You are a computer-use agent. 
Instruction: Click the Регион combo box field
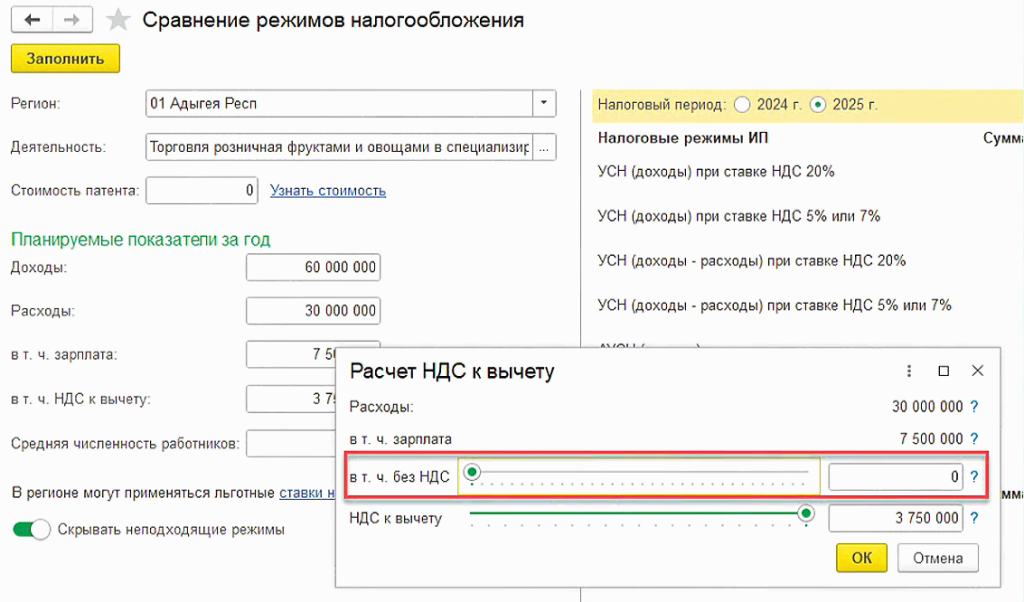(338, 103)
